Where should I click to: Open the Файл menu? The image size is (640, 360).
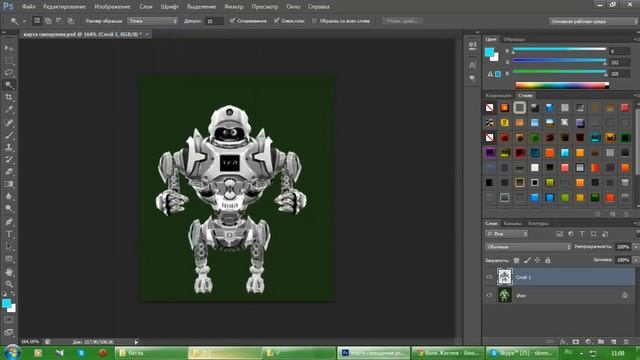29,7
